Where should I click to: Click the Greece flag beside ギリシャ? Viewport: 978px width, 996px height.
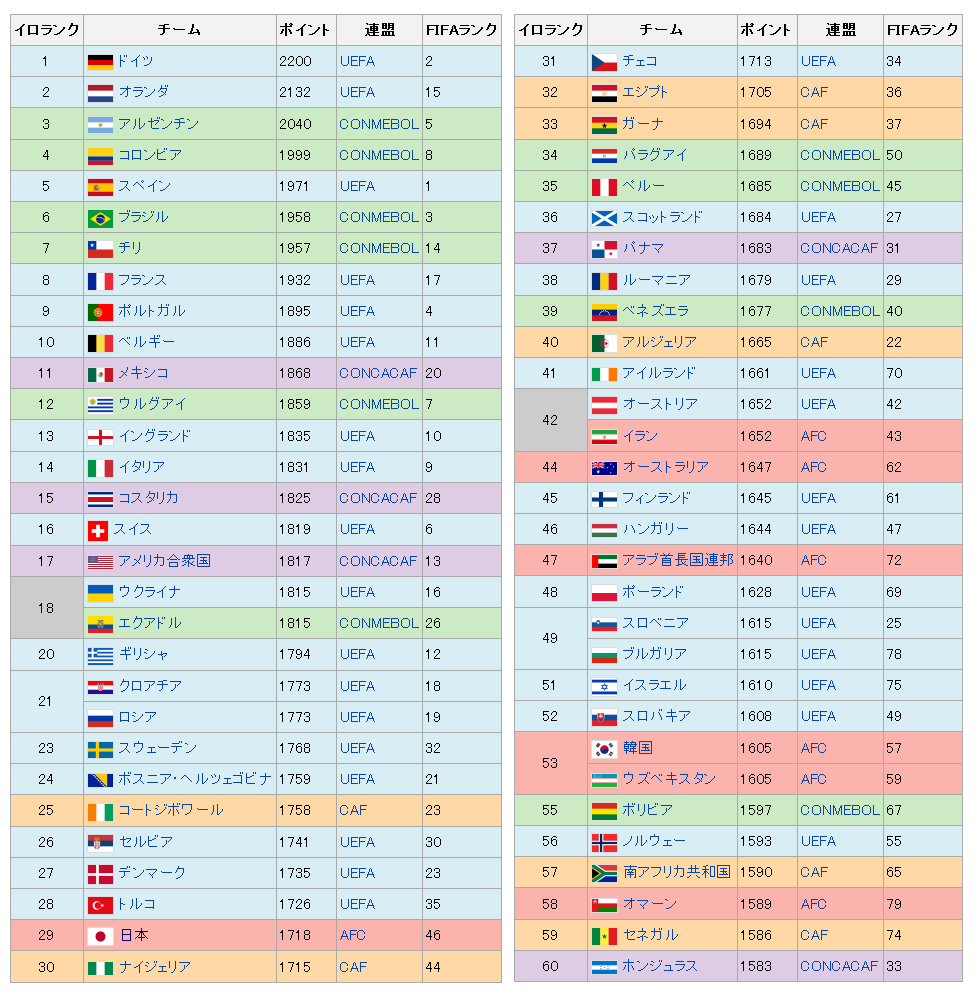coord(100,655)
